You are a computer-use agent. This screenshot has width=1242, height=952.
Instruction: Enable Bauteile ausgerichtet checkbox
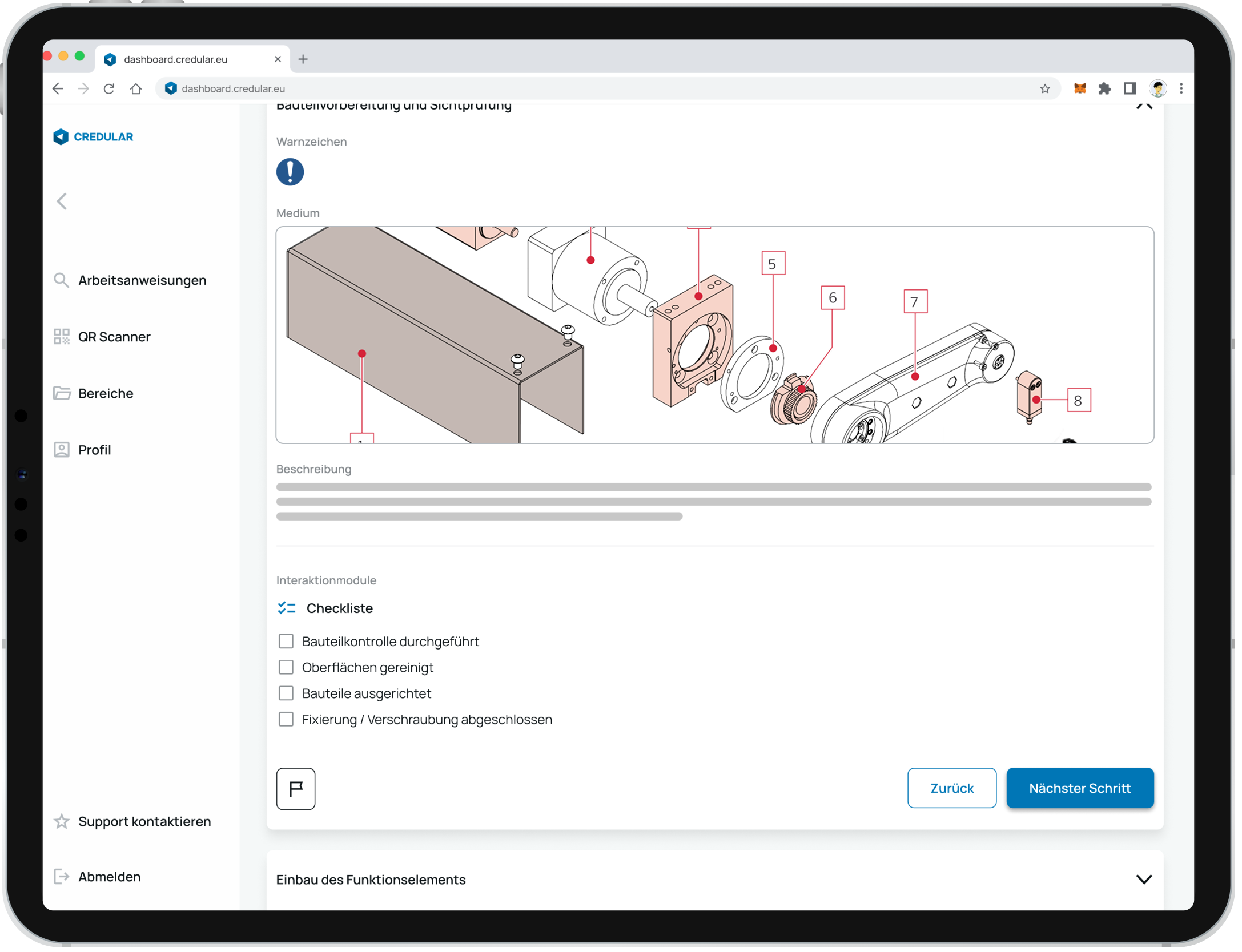pyautogui.click(x=286, y=693)
